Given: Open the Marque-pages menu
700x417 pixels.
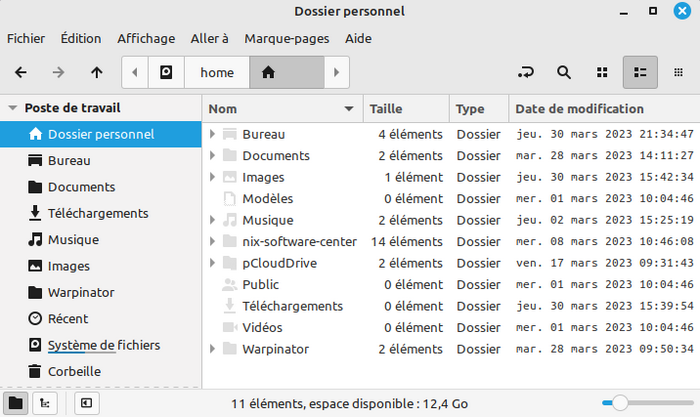Looking at the screenshot, I should [288, 38].
